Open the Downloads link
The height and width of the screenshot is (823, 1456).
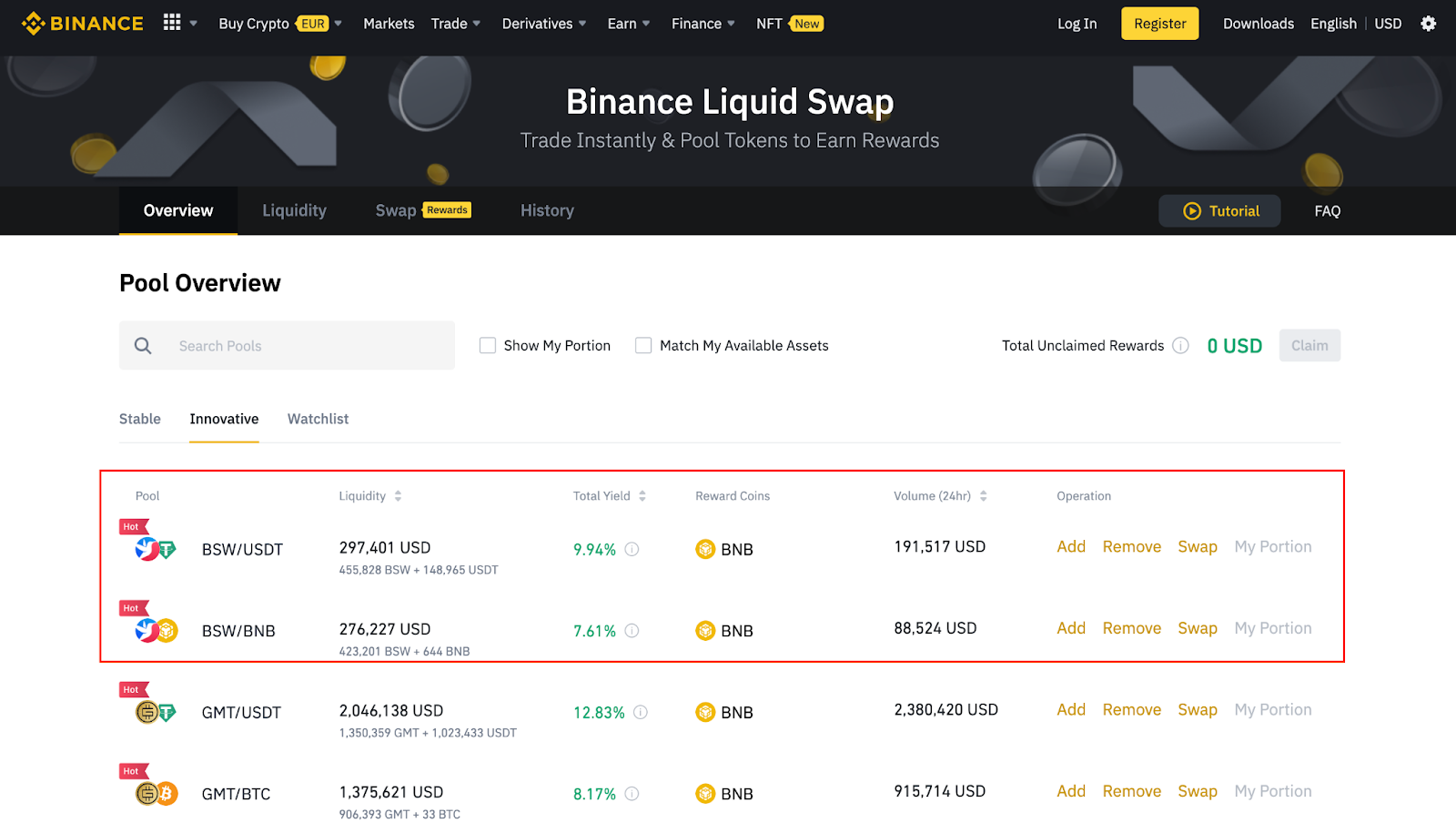1258,24
